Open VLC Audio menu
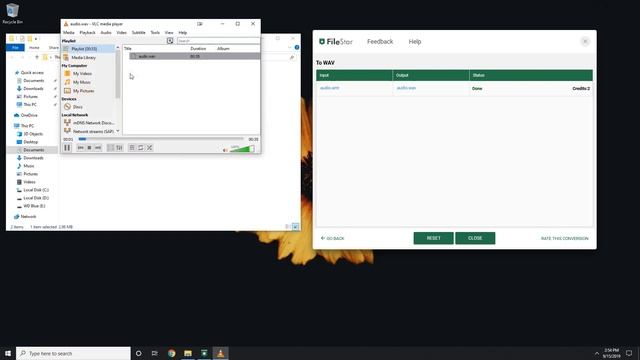This screenshot has height=360, width=640. coord(106,33)
